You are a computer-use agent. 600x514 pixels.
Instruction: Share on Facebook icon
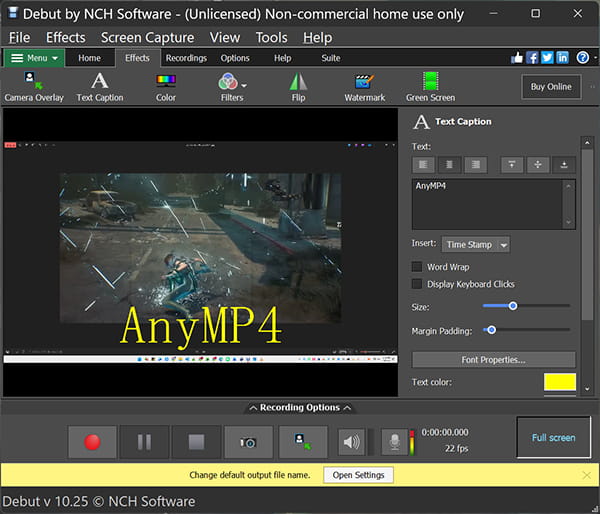pos(532,58)
